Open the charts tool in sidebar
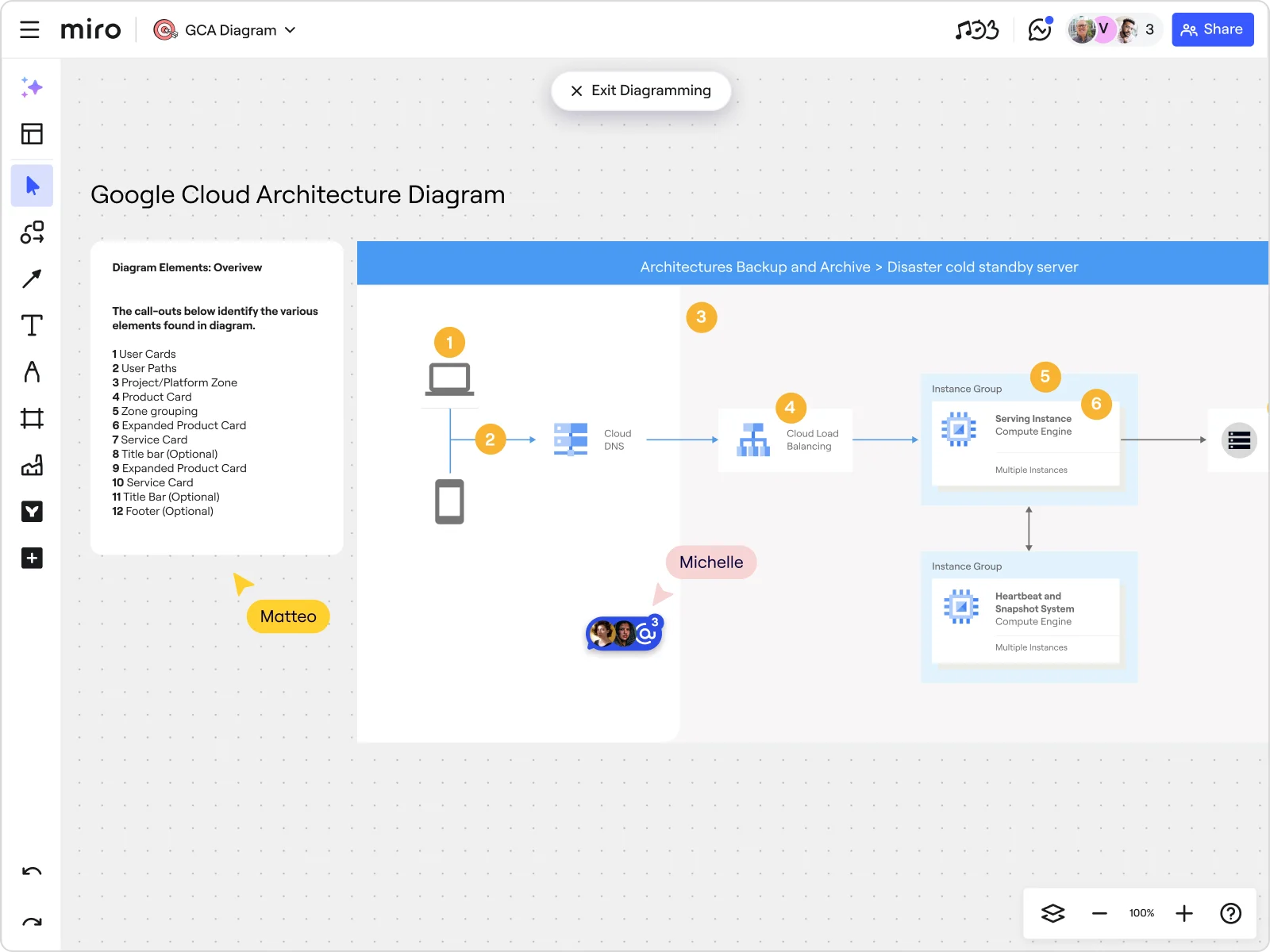 click(x=32, y=465)
